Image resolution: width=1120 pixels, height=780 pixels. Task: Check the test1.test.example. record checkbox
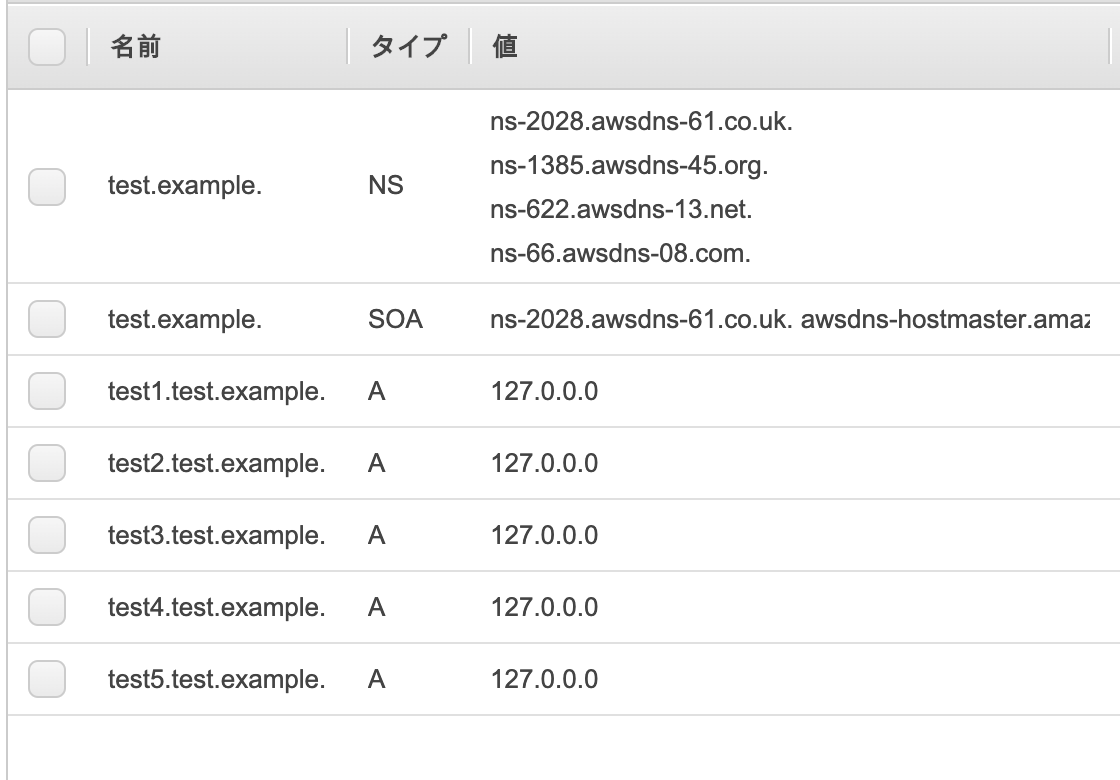click(x=47, y=391)
